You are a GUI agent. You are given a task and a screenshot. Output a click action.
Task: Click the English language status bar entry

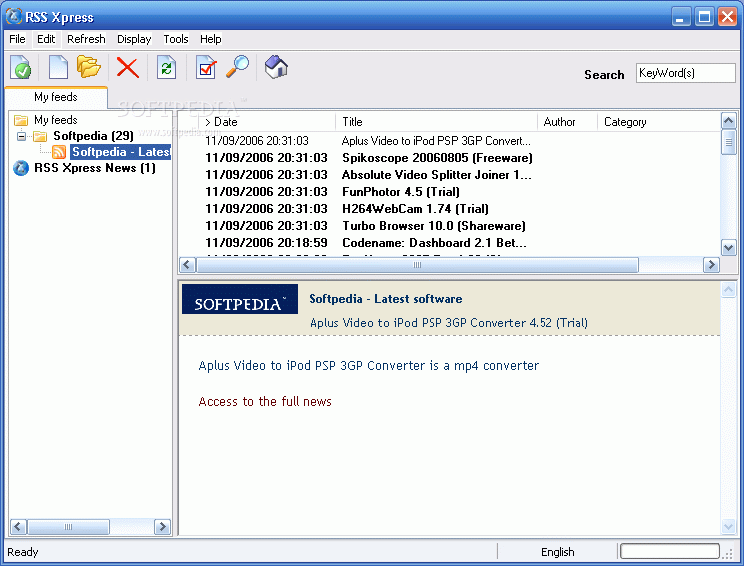558,552
